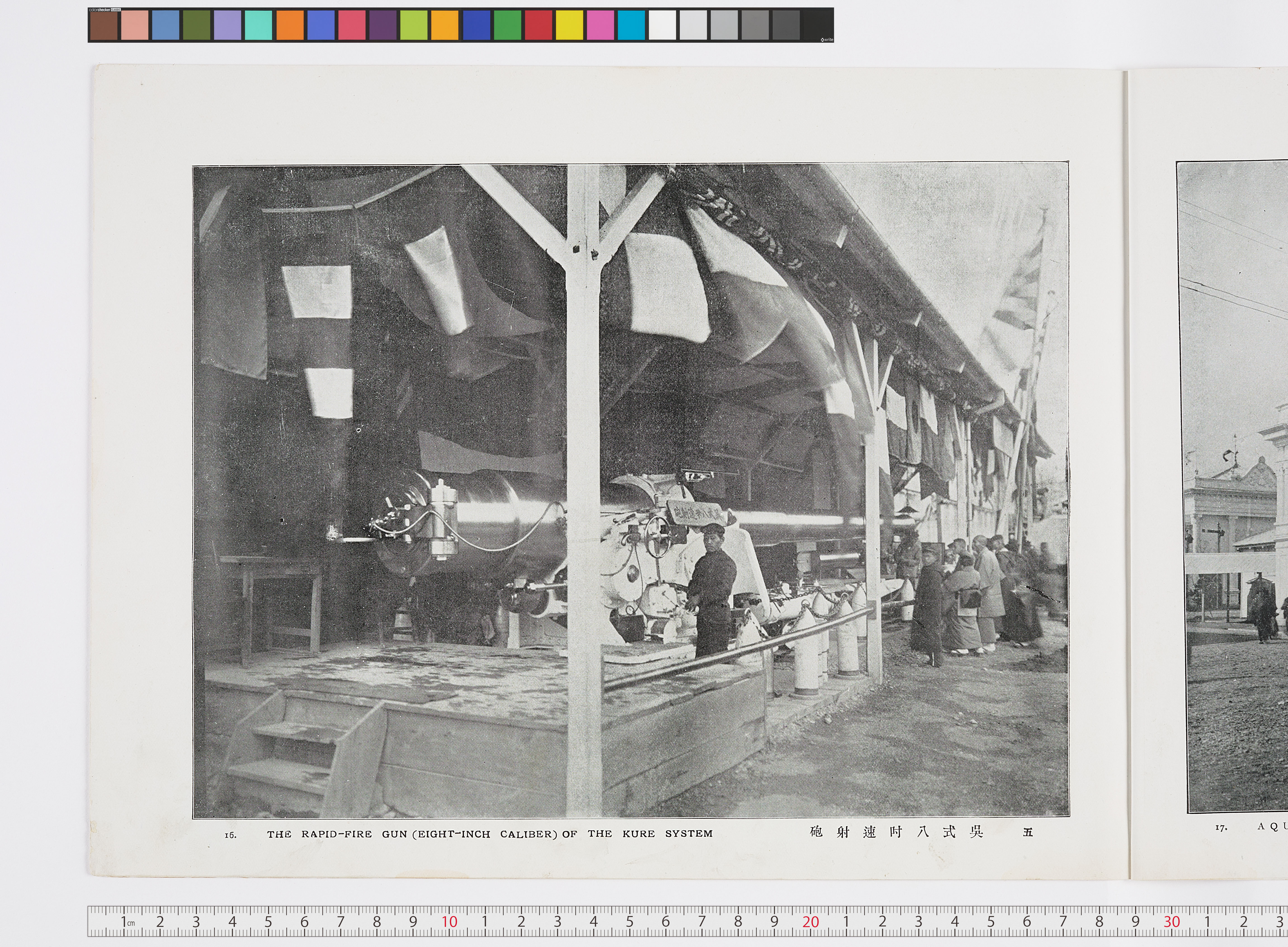This screenshot has height=947, width=1288.
Task: Select the white color checker patch
Action: point(662,26)
